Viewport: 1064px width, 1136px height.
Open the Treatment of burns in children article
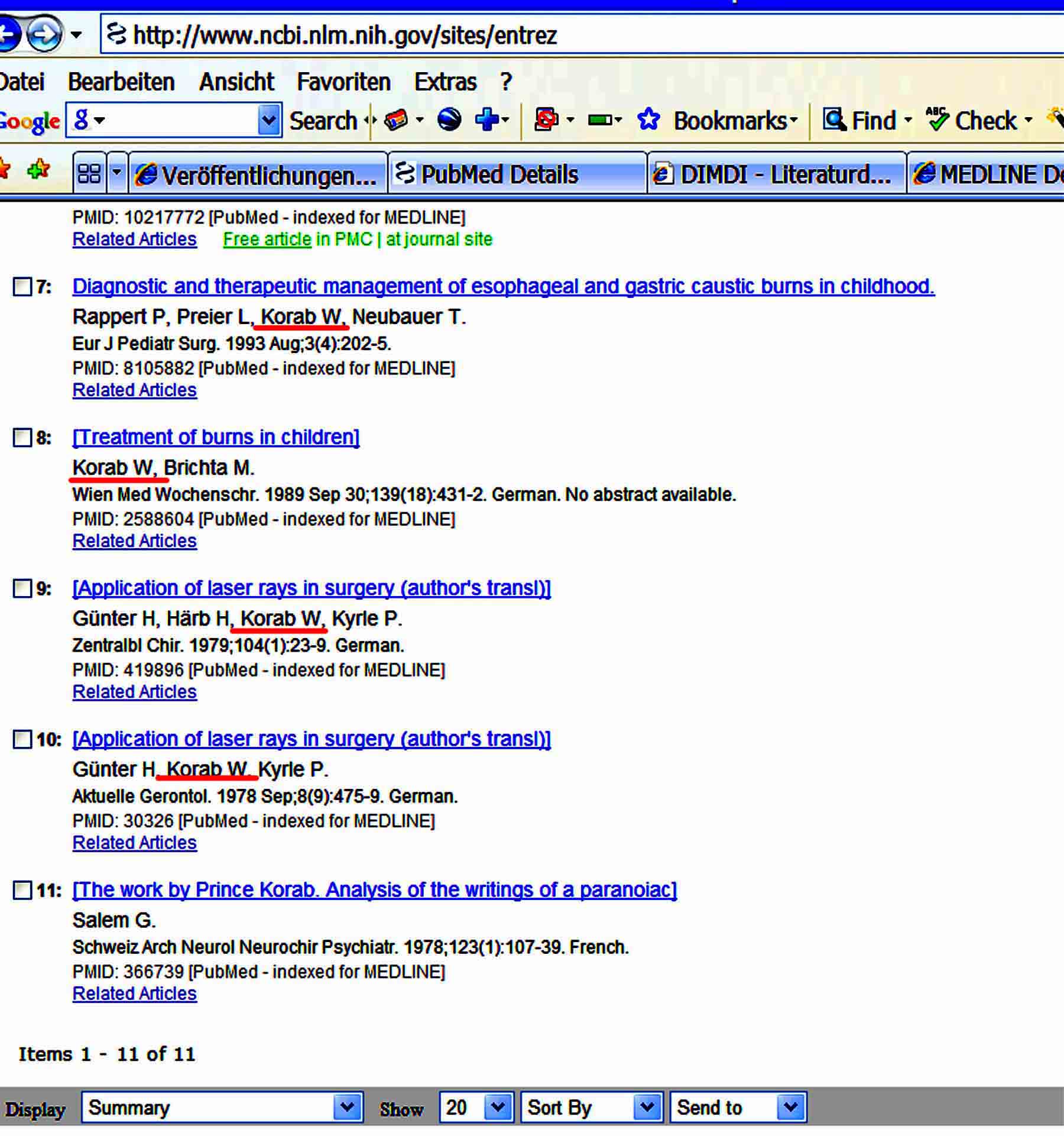coord(216,437)
